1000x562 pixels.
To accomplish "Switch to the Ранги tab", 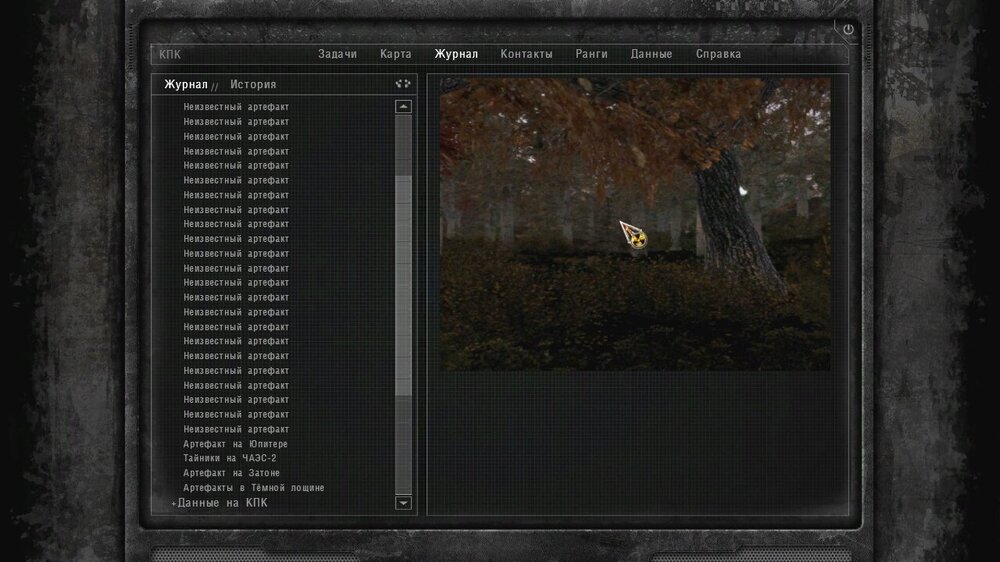I will tap(591, 54).
